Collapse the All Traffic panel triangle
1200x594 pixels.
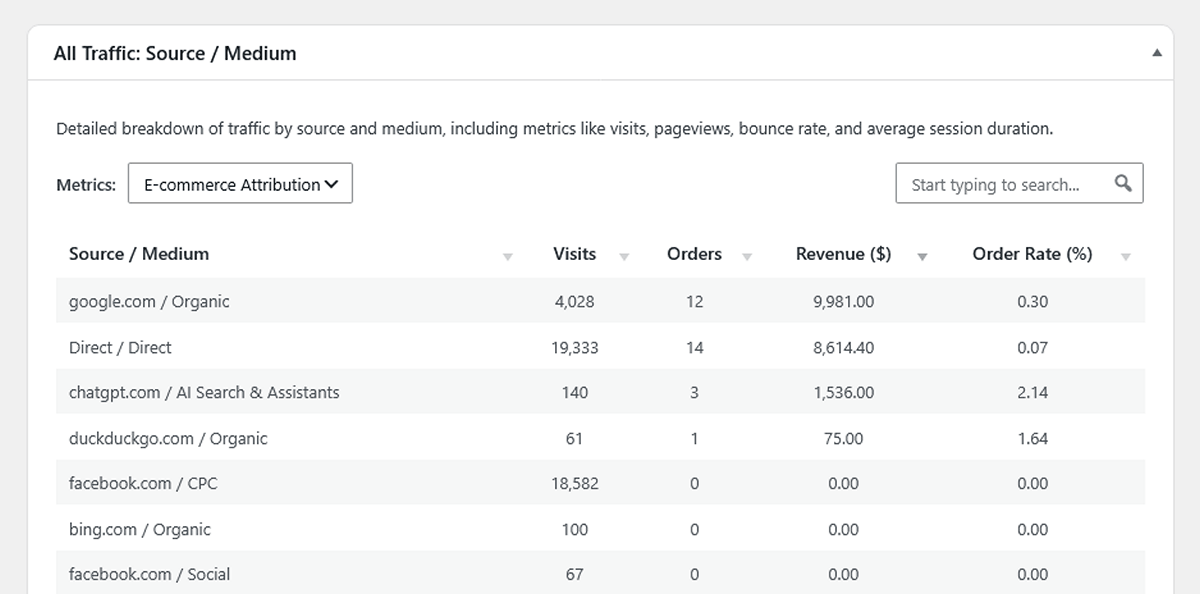point(1157,53)
